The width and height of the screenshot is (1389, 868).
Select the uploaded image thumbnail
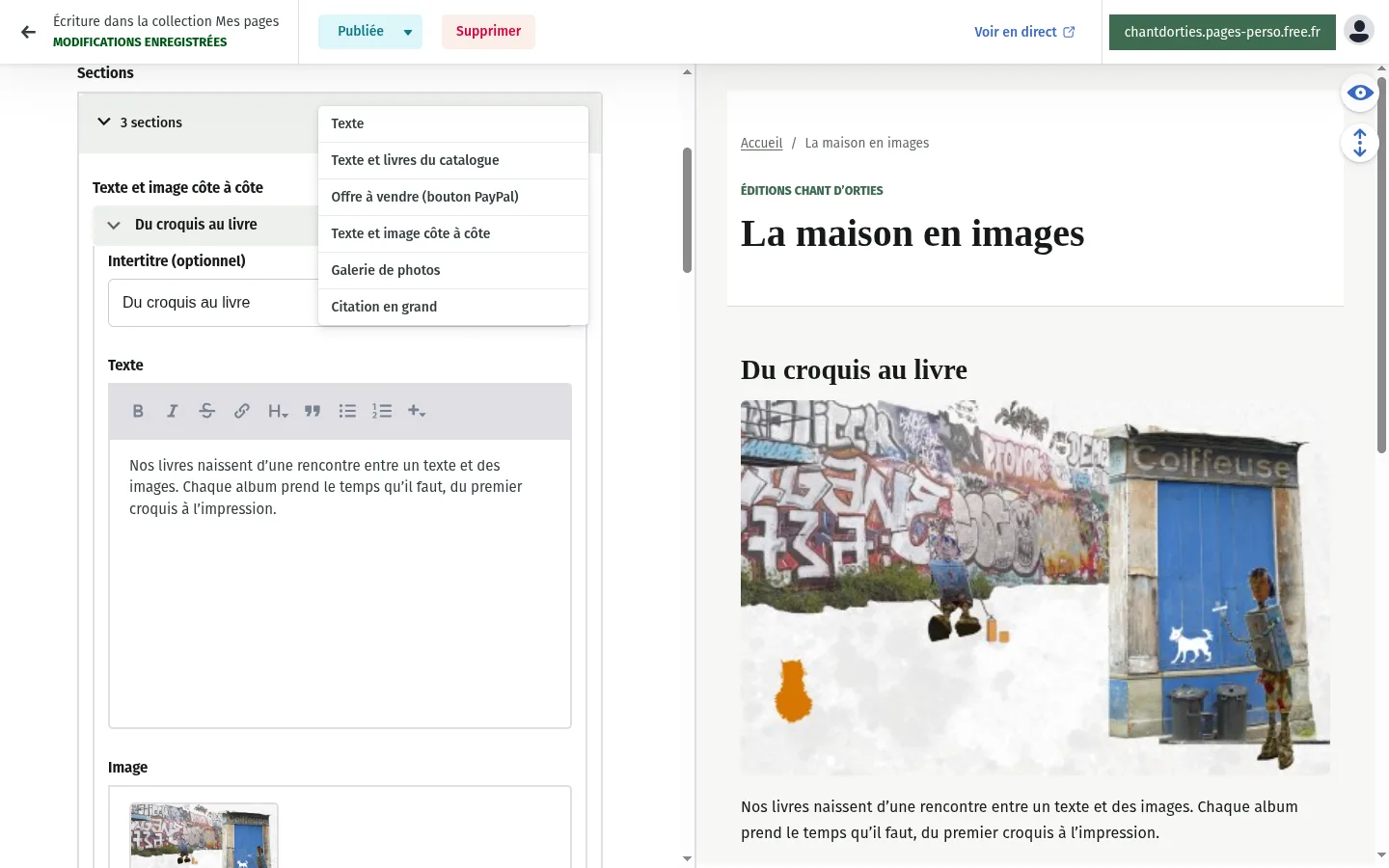pos(204,835)
